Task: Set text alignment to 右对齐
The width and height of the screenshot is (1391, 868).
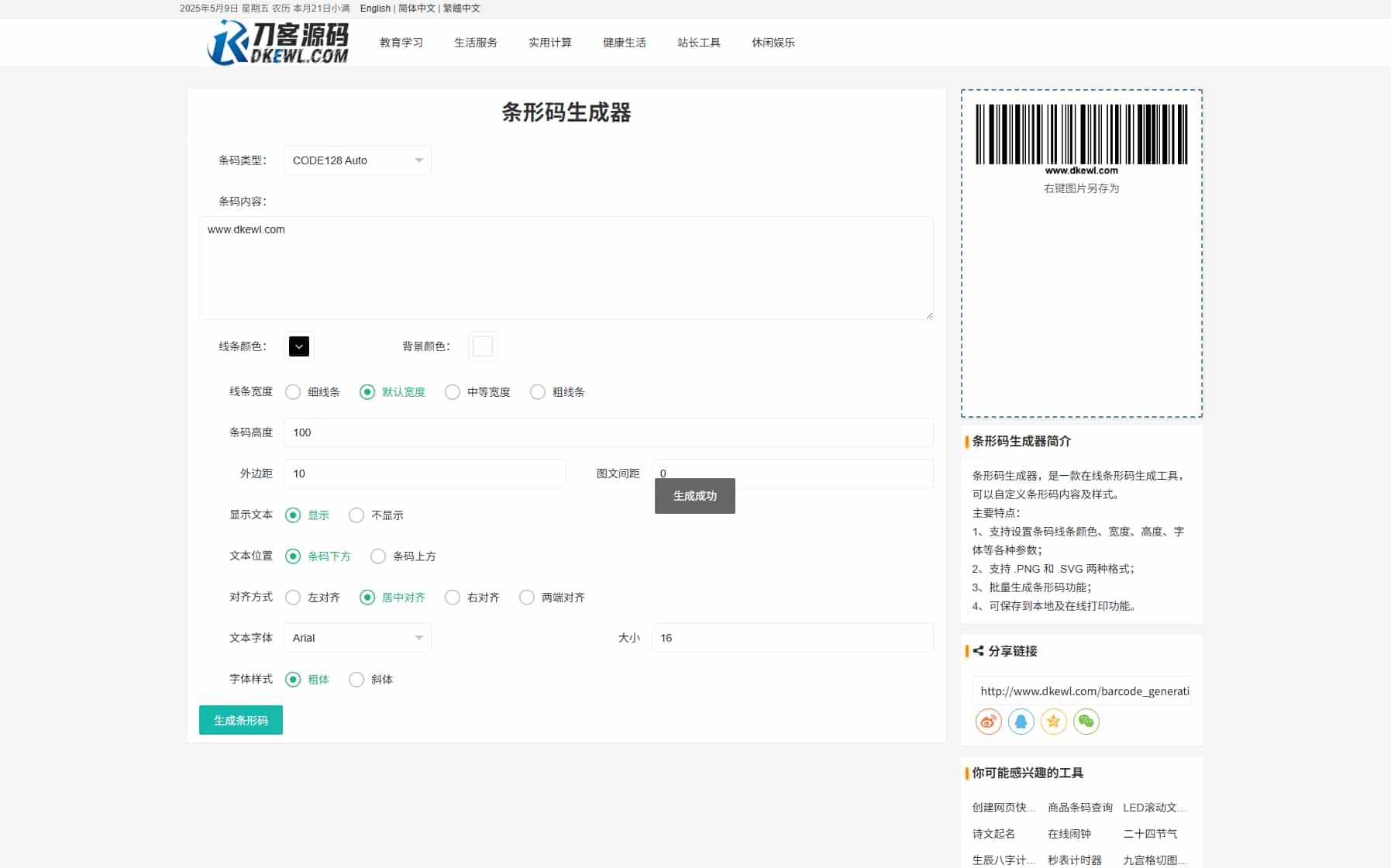Action: click(x=453, y=598)
